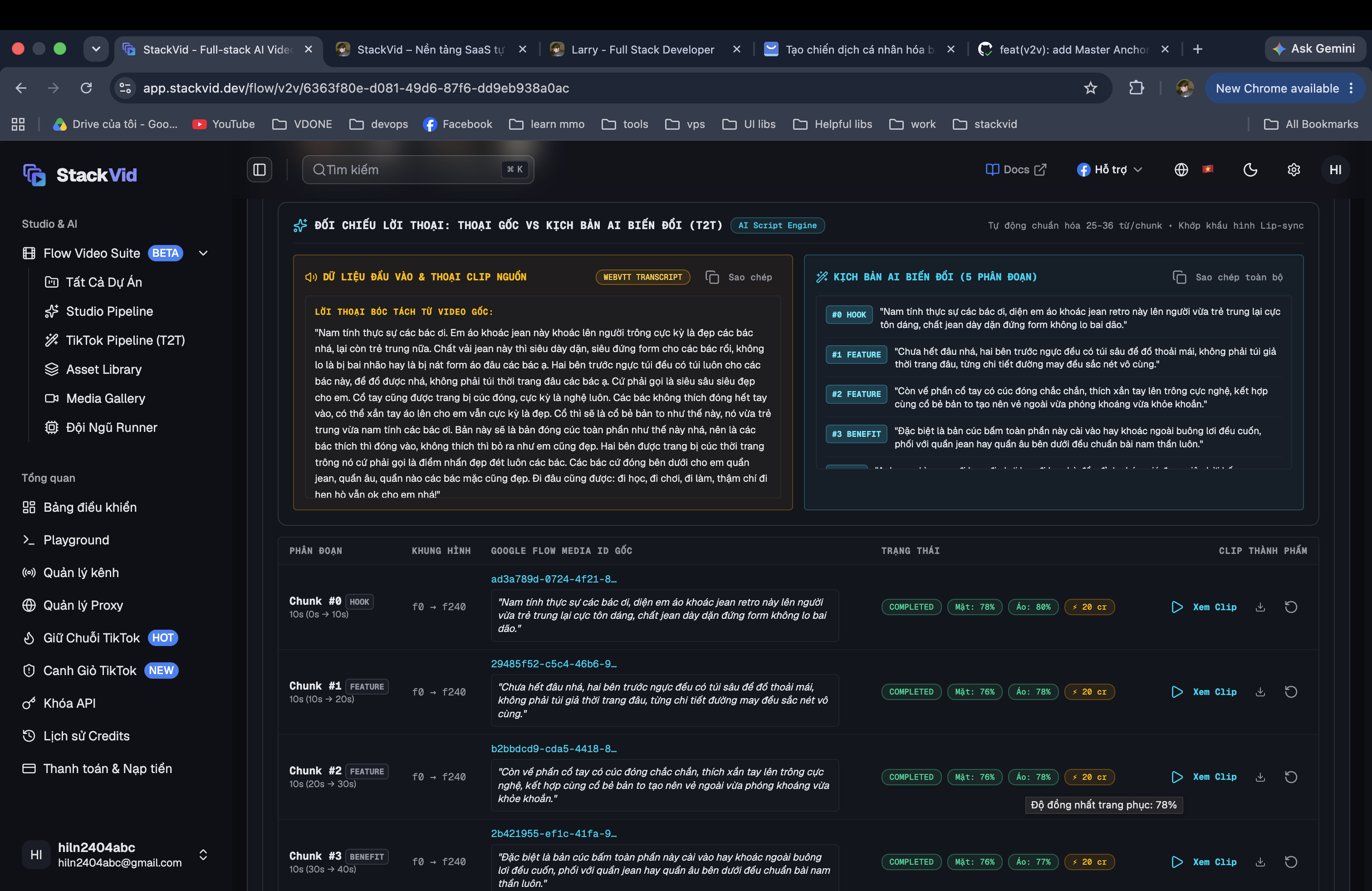Go to Bảng điều khiển dashboard
The height and width of the screenshot is (891, 1372).
(90, 507)
